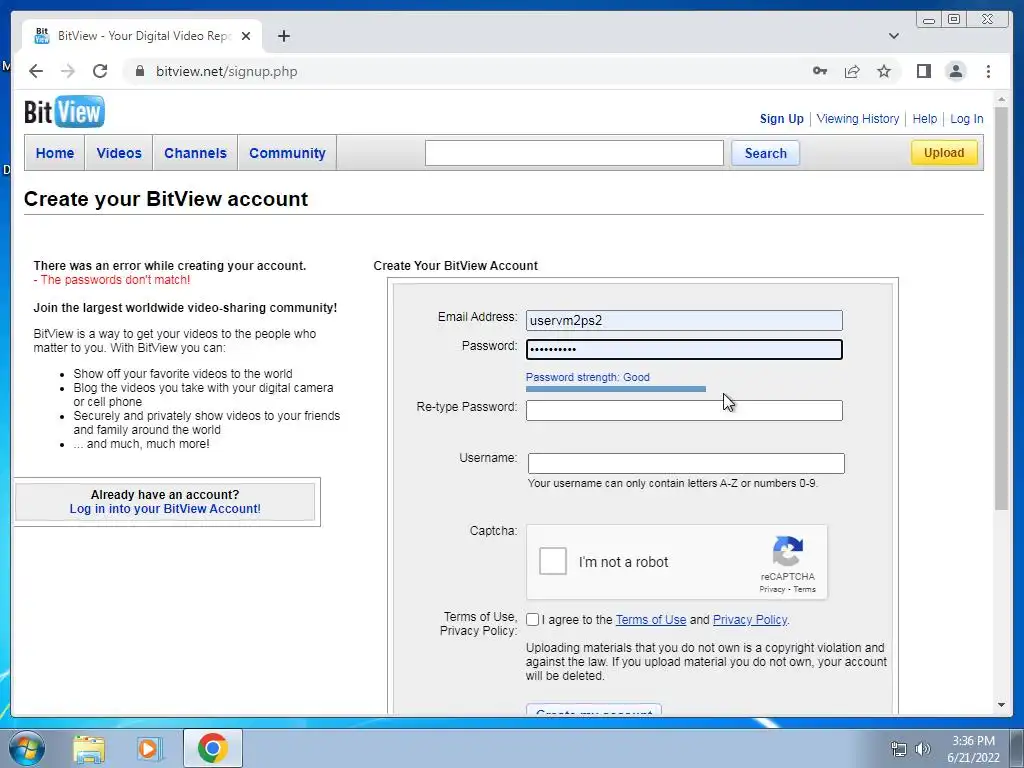Click the padlock site info icon
1024x768 pixels.
[140, 71]
